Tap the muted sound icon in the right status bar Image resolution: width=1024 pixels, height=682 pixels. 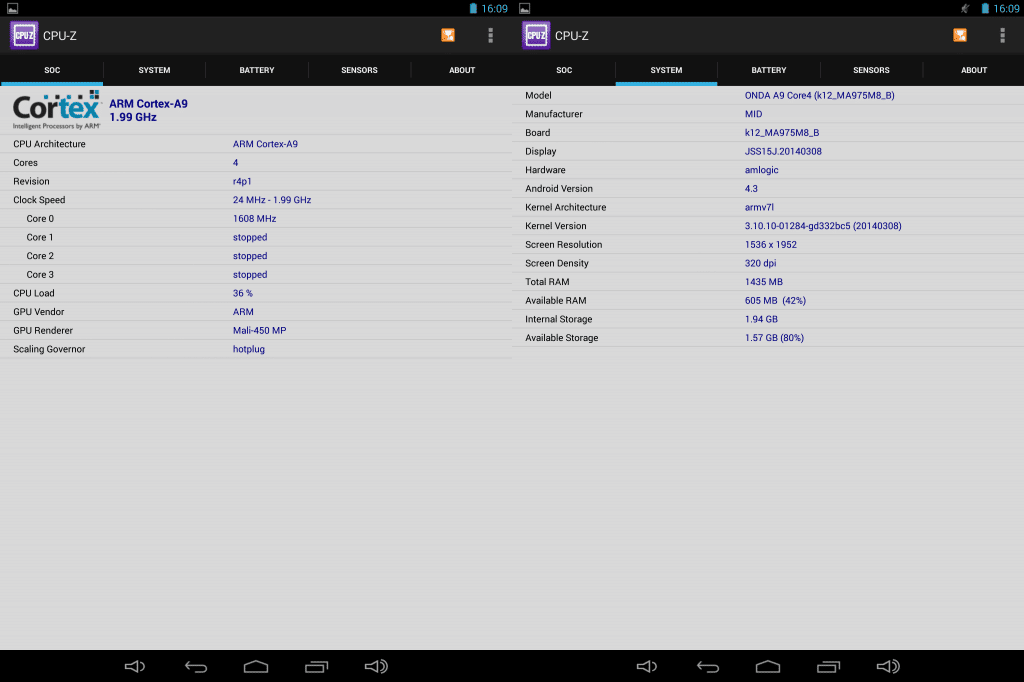(965, 8)
